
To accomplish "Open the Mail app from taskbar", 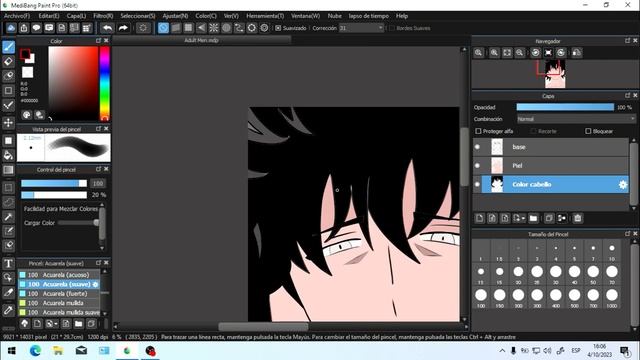I will pyautogui.click(x=81, y=350).
